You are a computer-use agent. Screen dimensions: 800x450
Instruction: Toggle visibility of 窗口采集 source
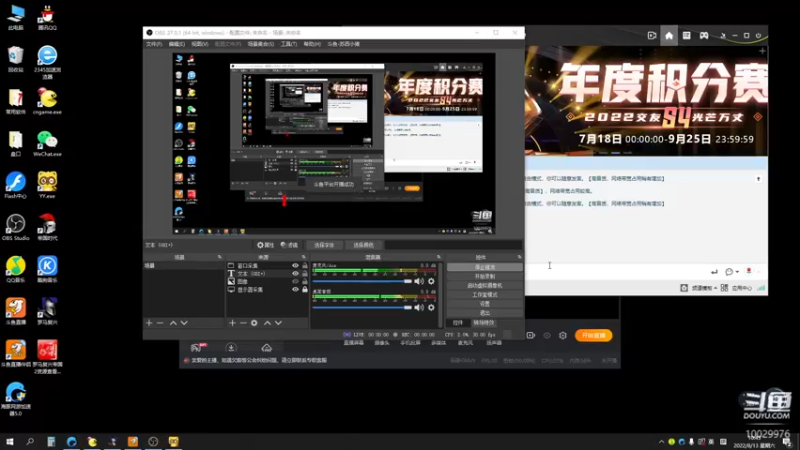295,266
